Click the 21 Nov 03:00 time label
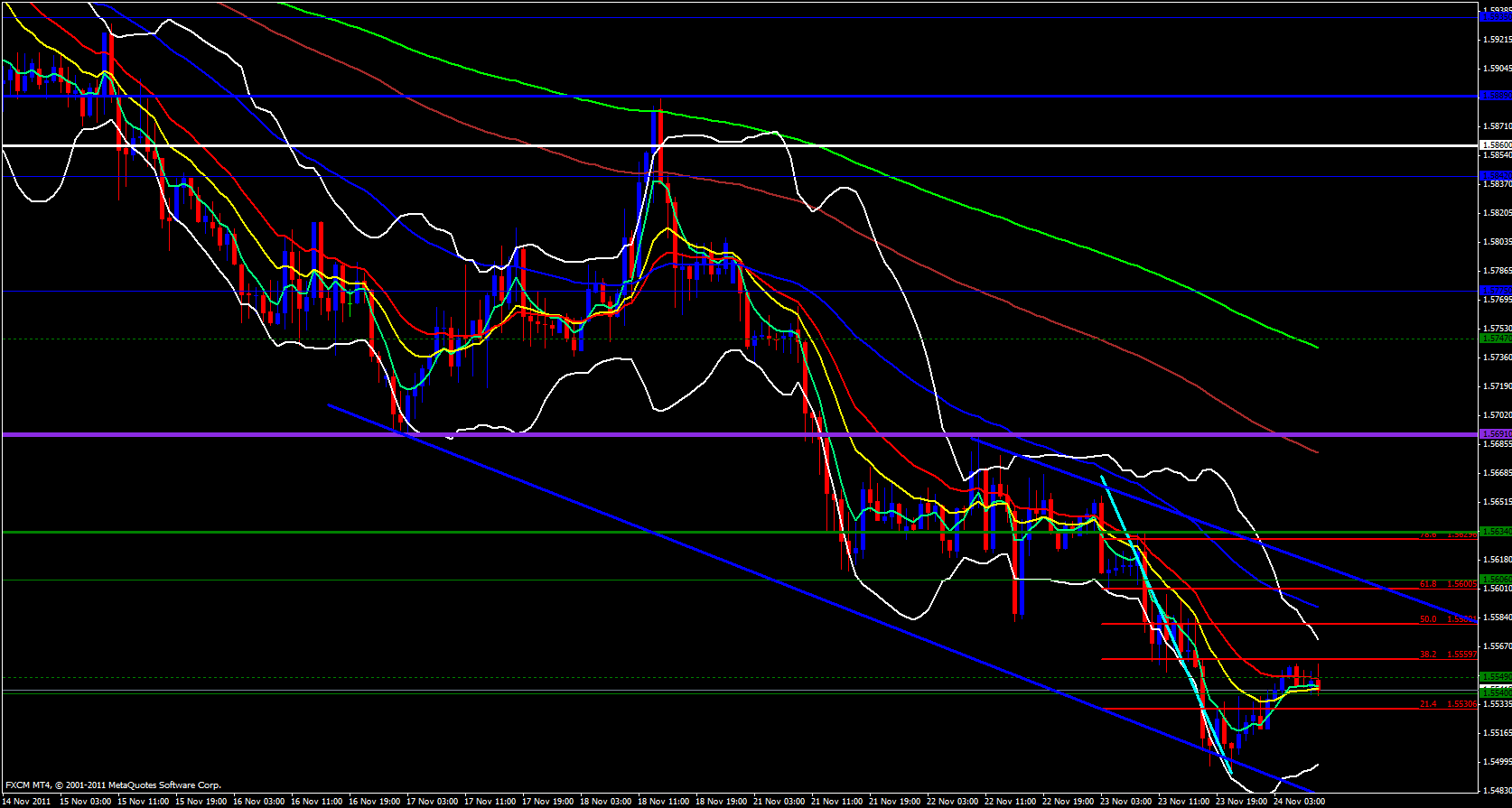Image resolution: width=1512 pixels, height=808 pixels. point(779,801)
